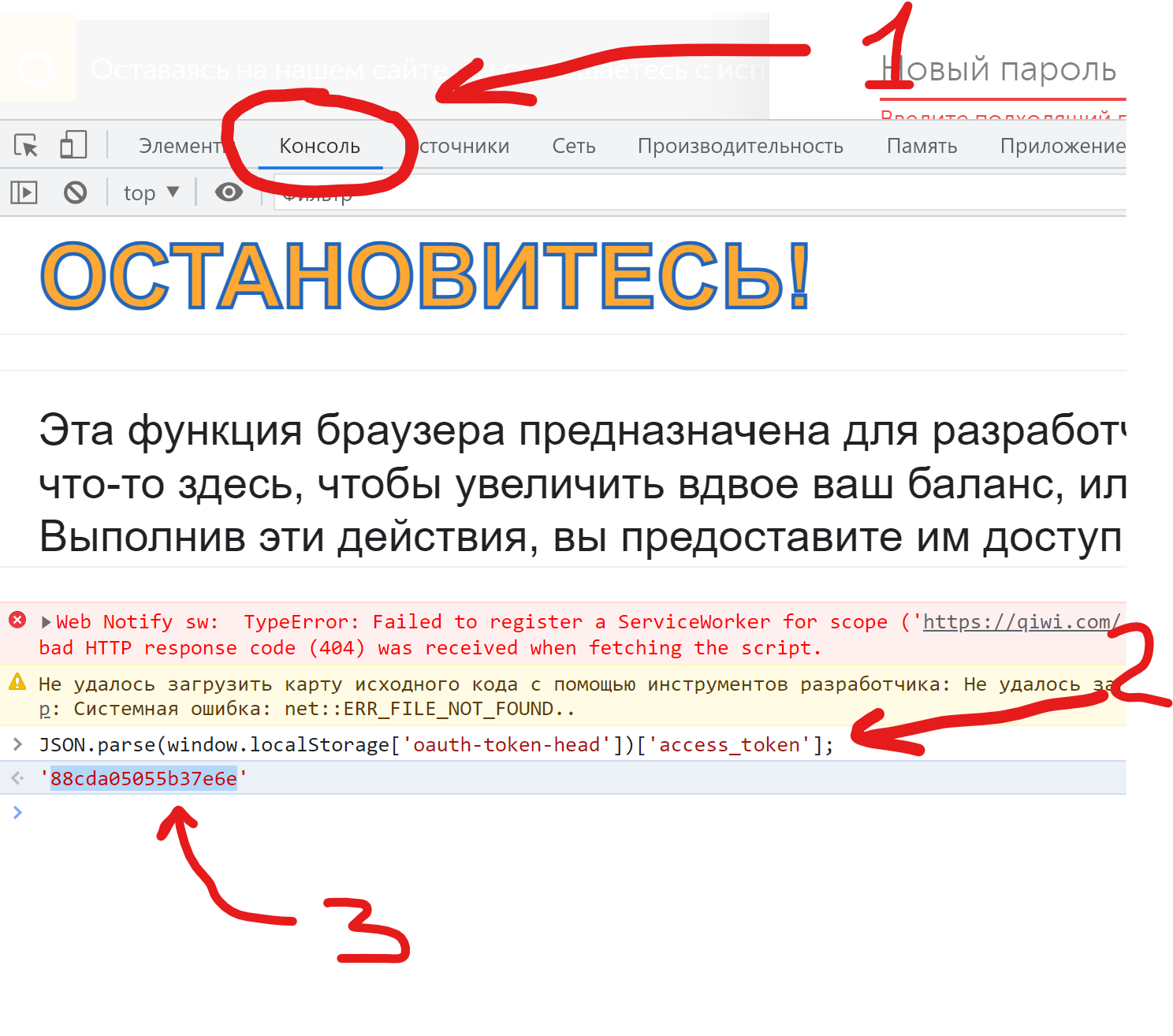The image size is (1173, 1036).
Task: Click the blue chevron of the empty console prompt
Action: (17, 812)
